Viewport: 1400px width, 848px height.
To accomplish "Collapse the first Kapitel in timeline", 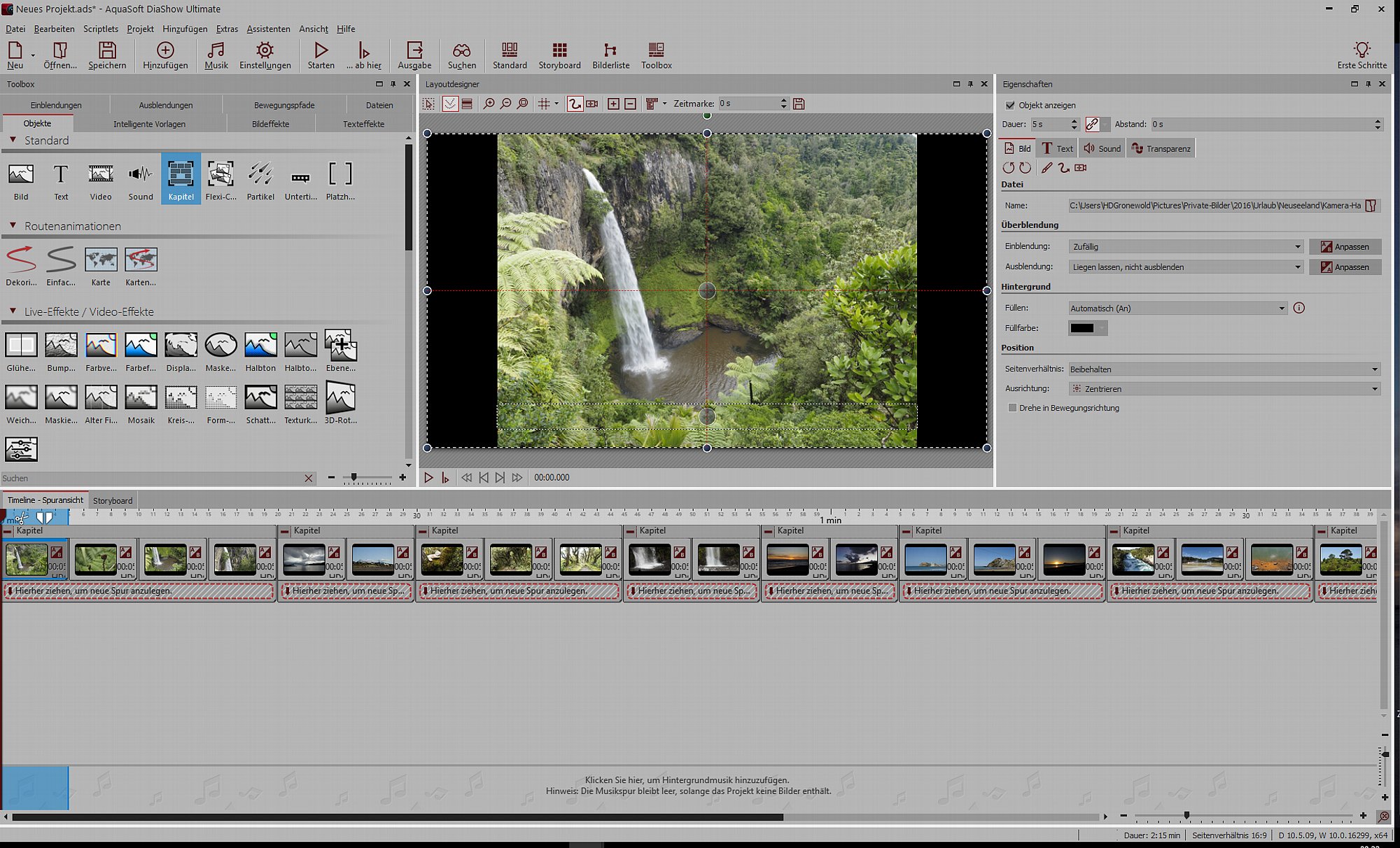I will click(x=8, y=531).
